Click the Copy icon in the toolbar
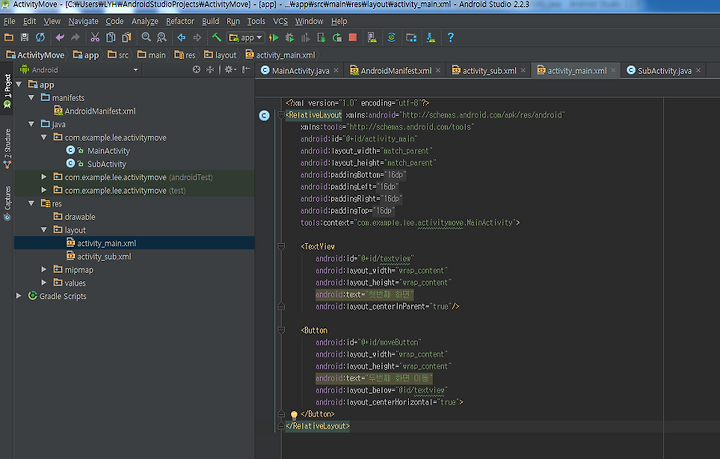Screen dimensions: 720x459 tap(111, 38)
